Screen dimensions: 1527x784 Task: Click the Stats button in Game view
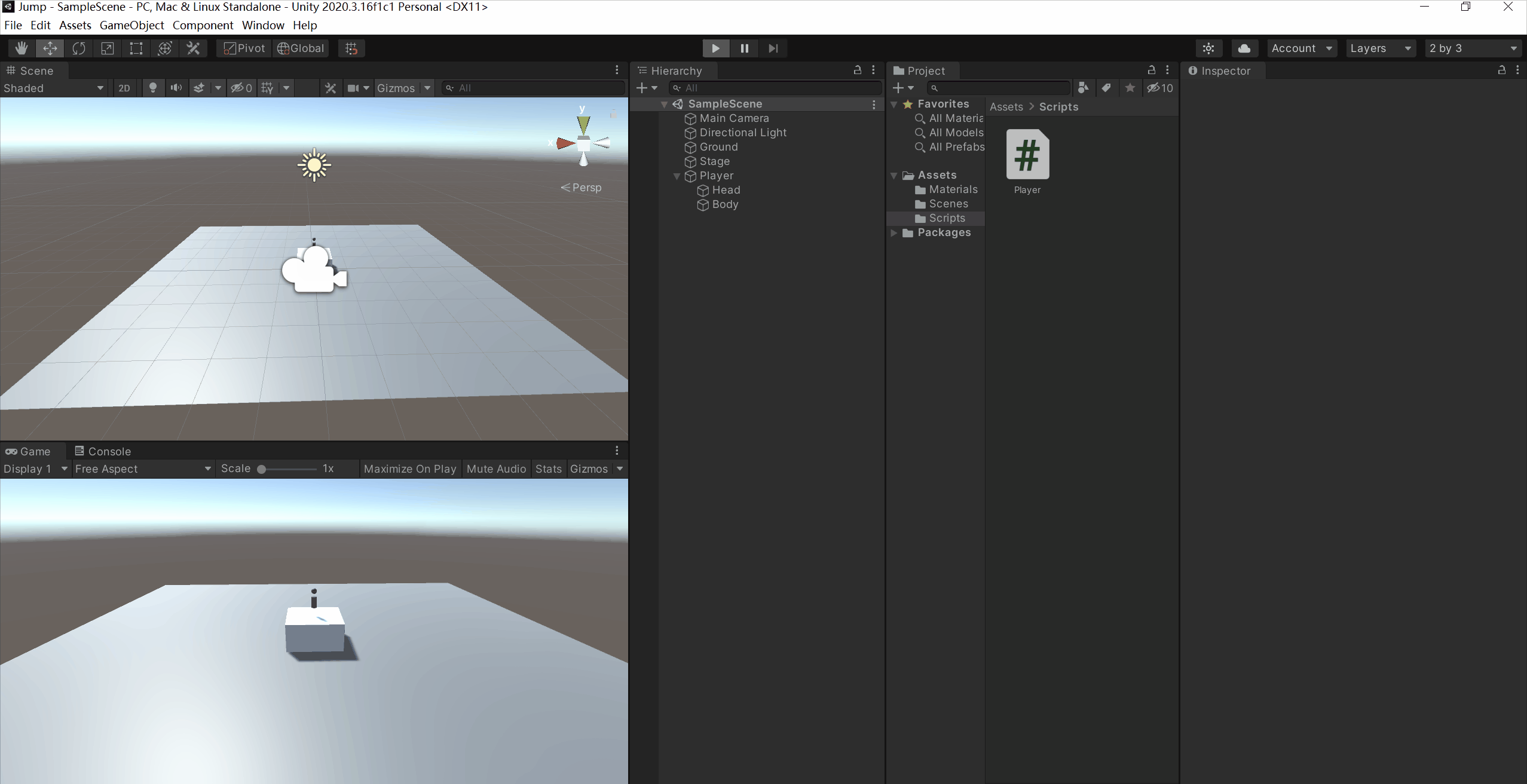point(548,469)
